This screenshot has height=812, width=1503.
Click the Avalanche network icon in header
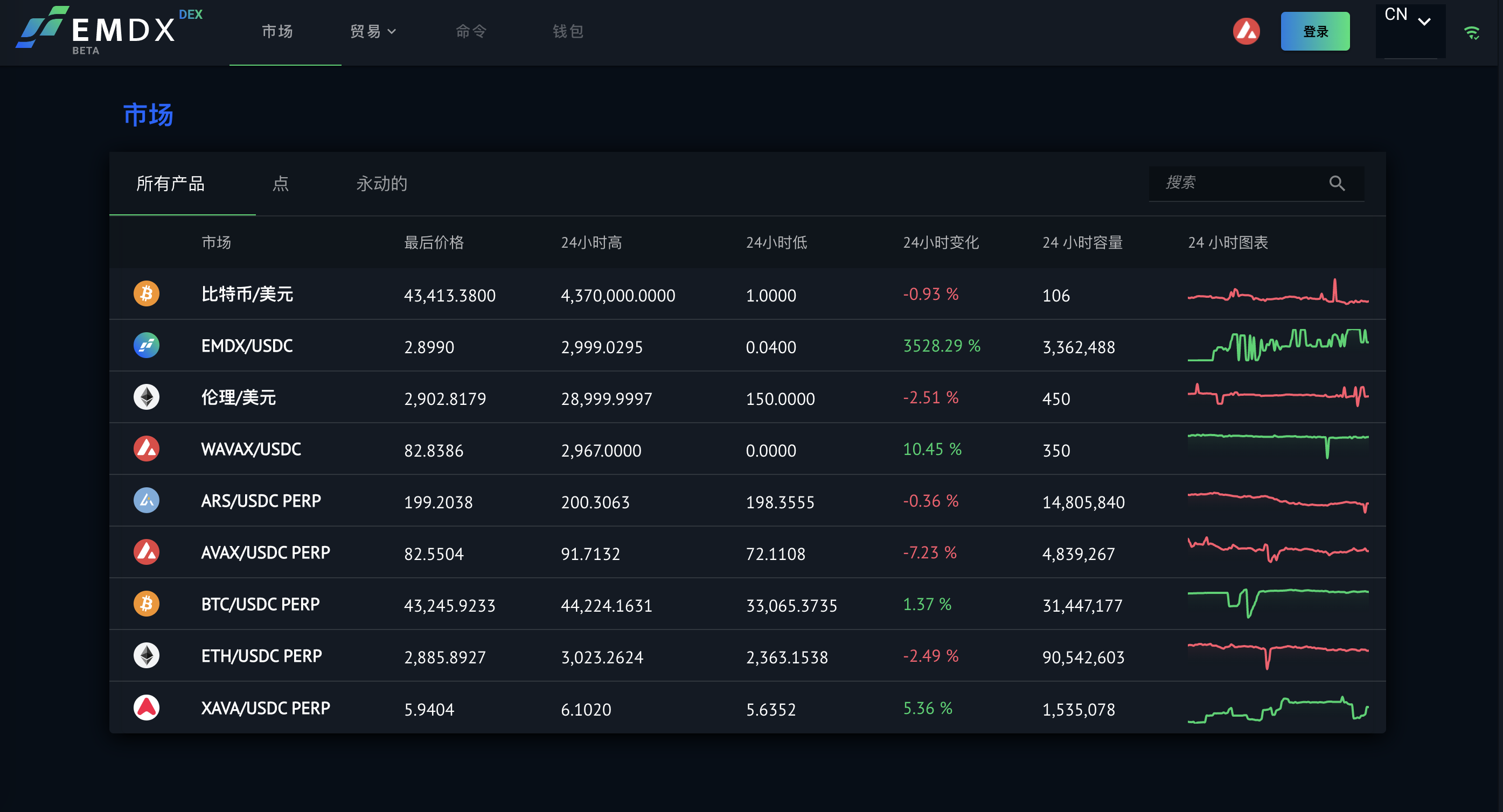point(1245,31)
